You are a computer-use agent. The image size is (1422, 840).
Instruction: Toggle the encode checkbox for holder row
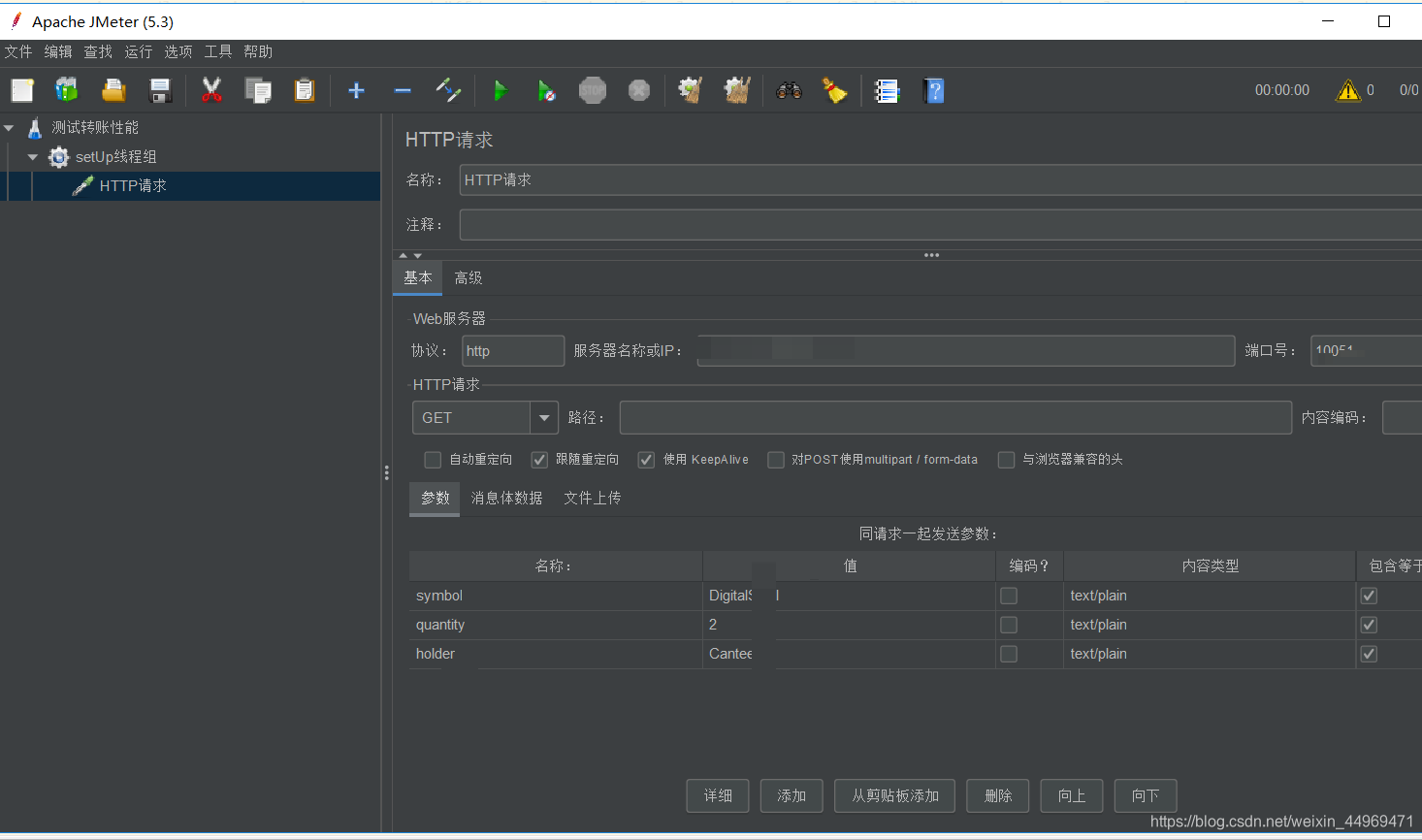click(x=1009, y=654)
